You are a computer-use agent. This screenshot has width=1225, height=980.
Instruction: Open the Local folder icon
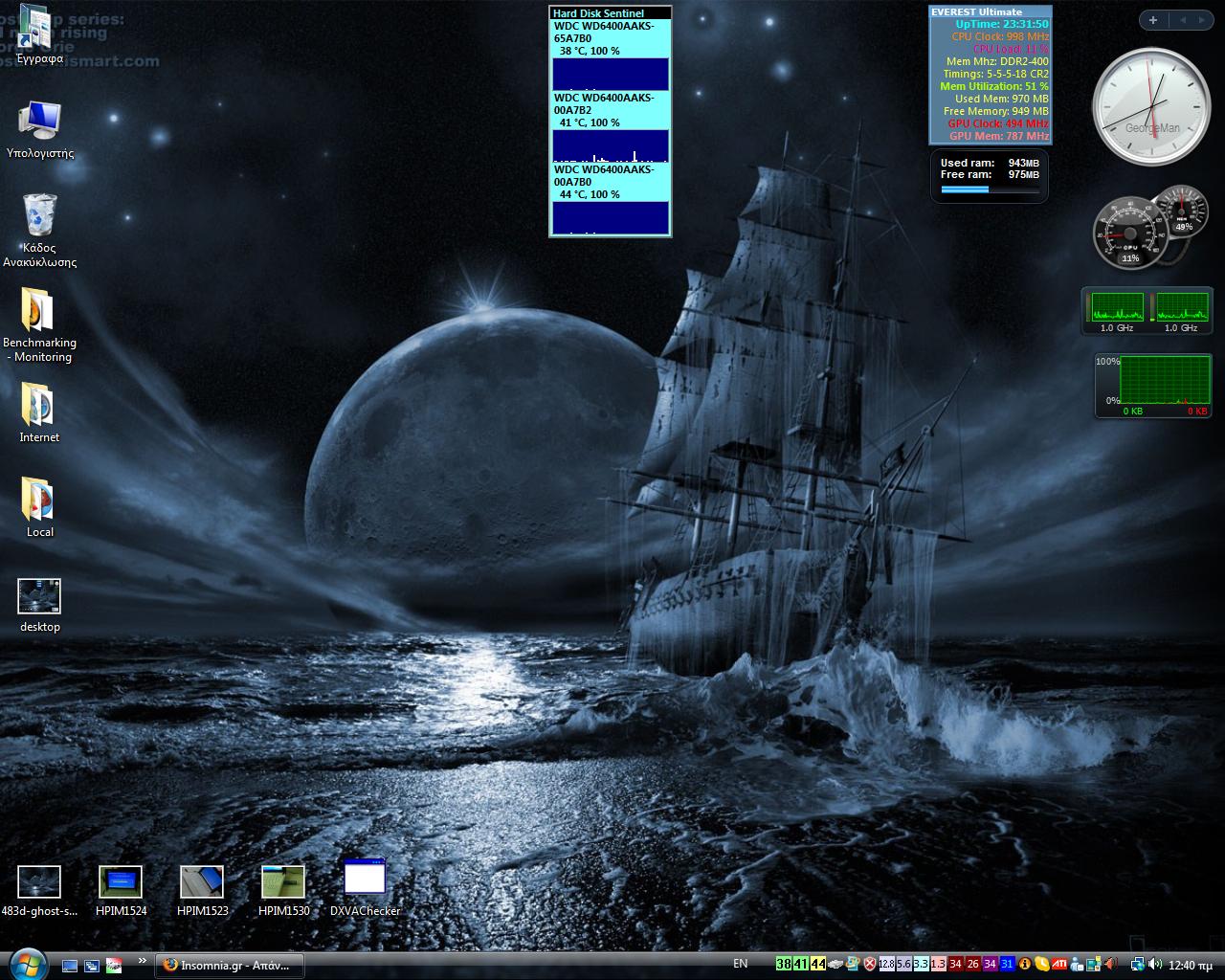tap(39, 507)
